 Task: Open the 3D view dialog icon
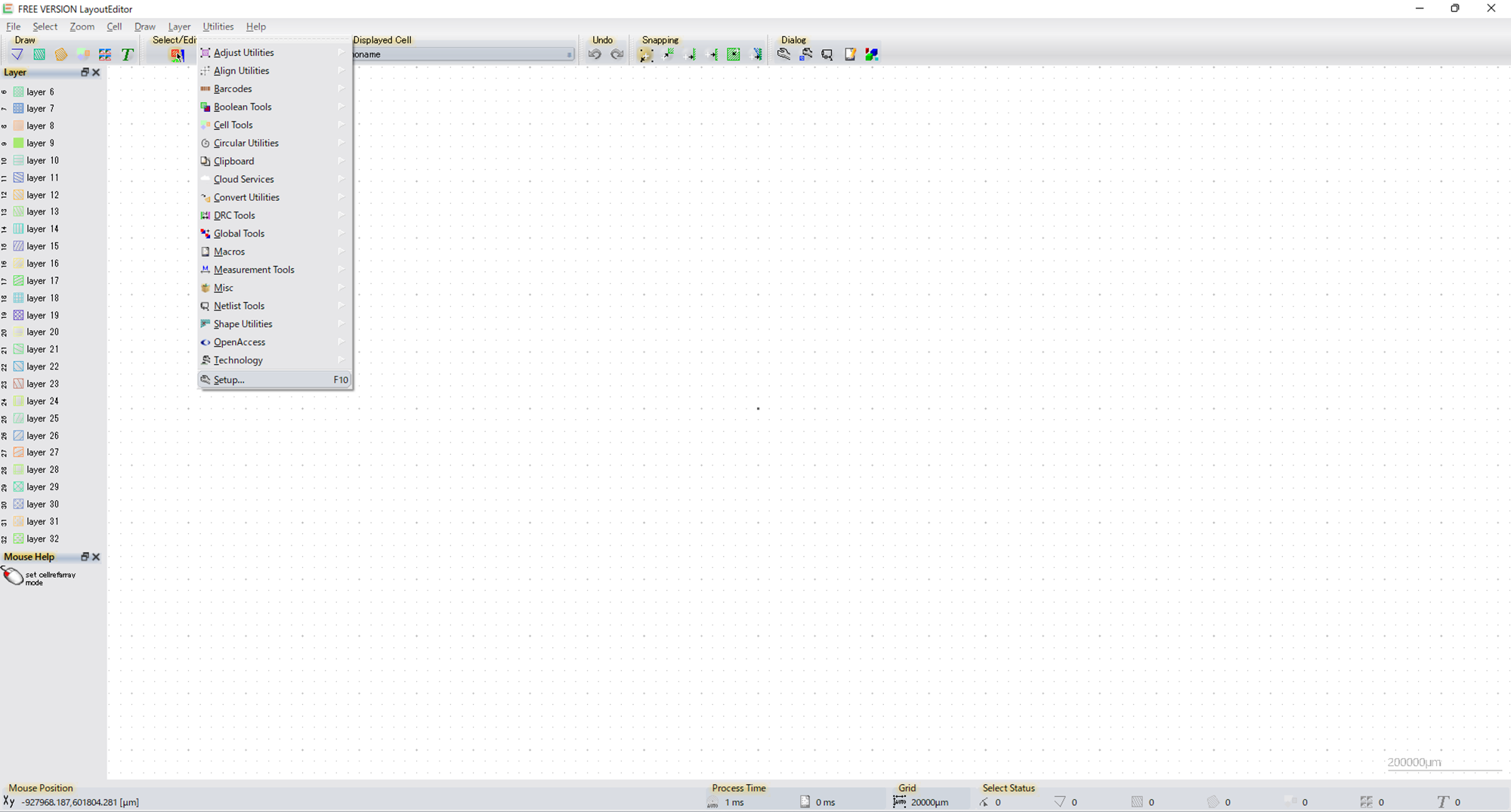pyautogui.click(x=871, y=54)
